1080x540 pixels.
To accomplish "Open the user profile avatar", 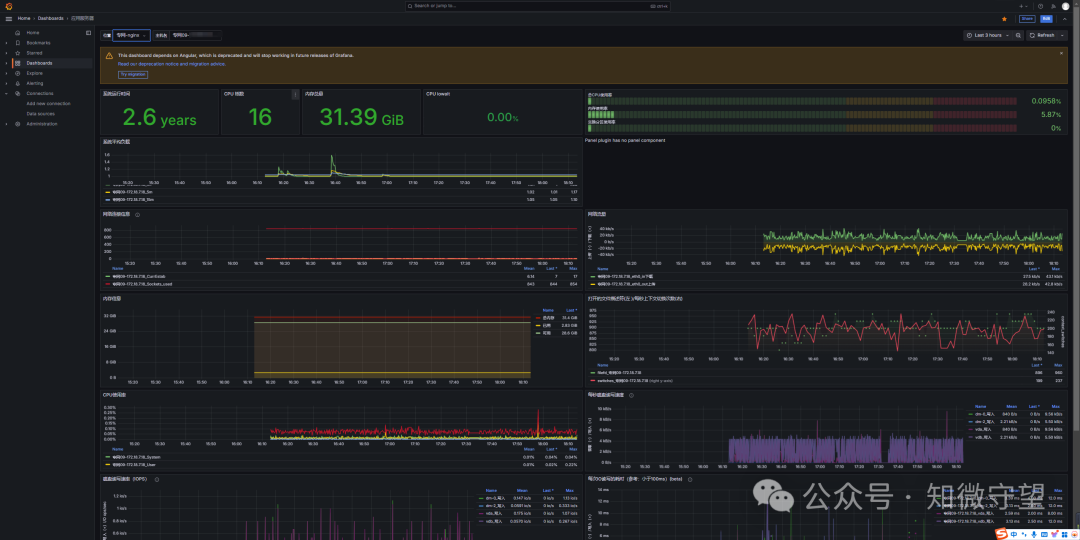I will pyautogui.click(x=1066, y=6).
